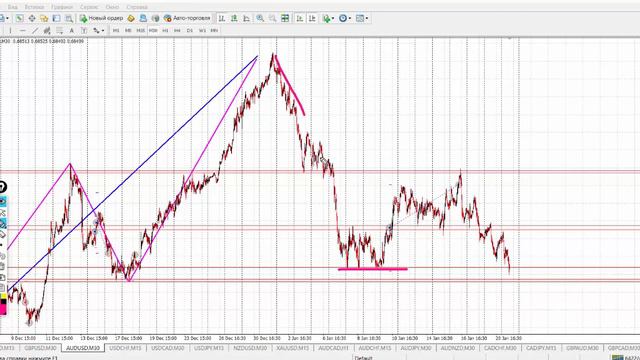Select the horizontal line drawing tool
This screenshot has width=640, height=360.
(x=22, y=30)
